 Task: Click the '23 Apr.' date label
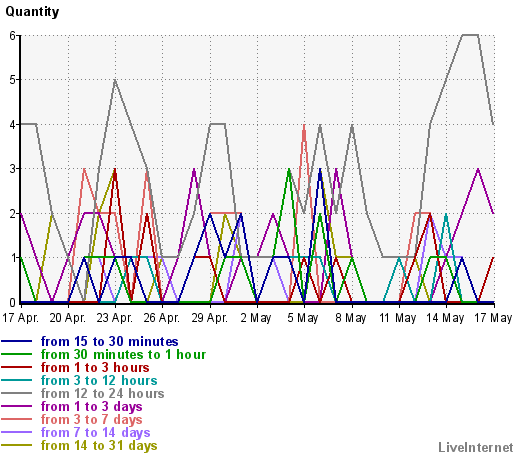click(115, 318)
